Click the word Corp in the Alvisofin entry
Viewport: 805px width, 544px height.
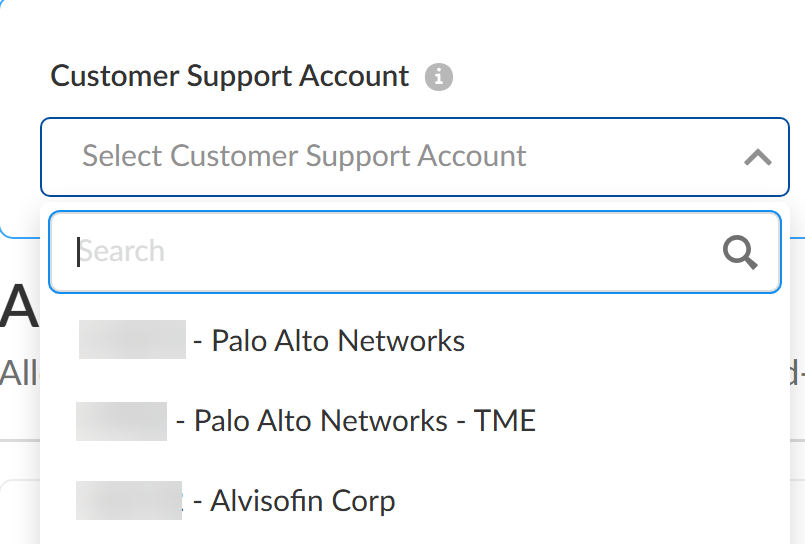click(366, 500)
